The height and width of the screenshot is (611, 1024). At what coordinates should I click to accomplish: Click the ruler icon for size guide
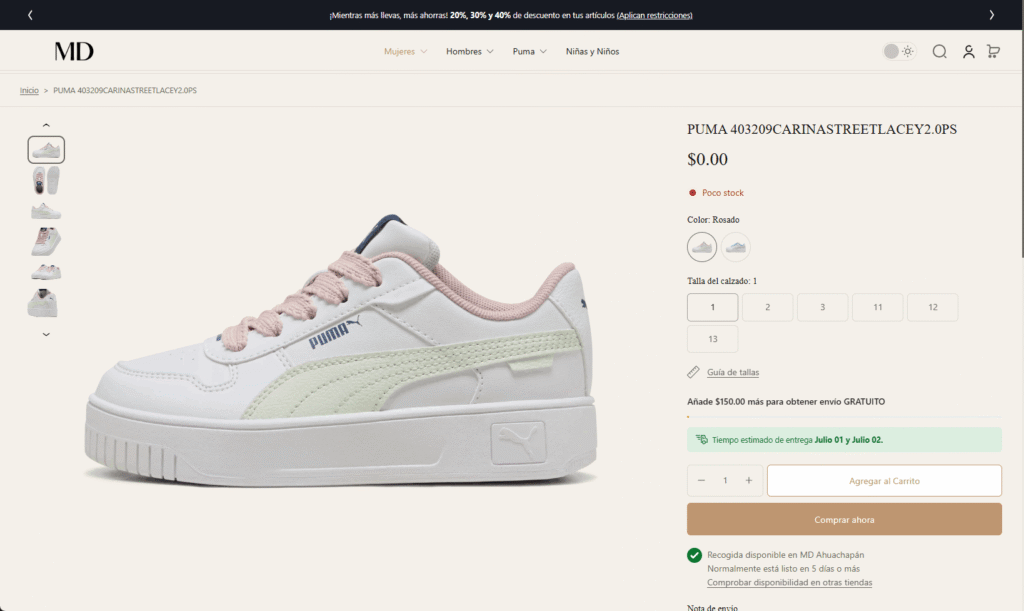click(694, 372)
